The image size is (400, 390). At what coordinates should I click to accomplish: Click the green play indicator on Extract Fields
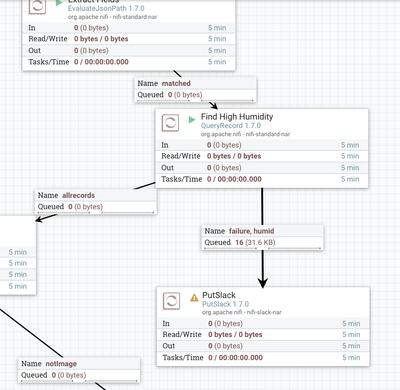point(59,3)
